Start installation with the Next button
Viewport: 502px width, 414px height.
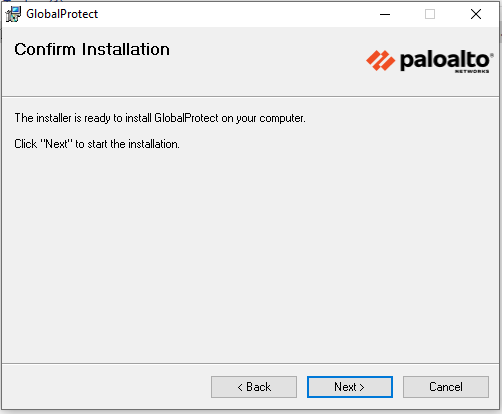tap(350, 387)
